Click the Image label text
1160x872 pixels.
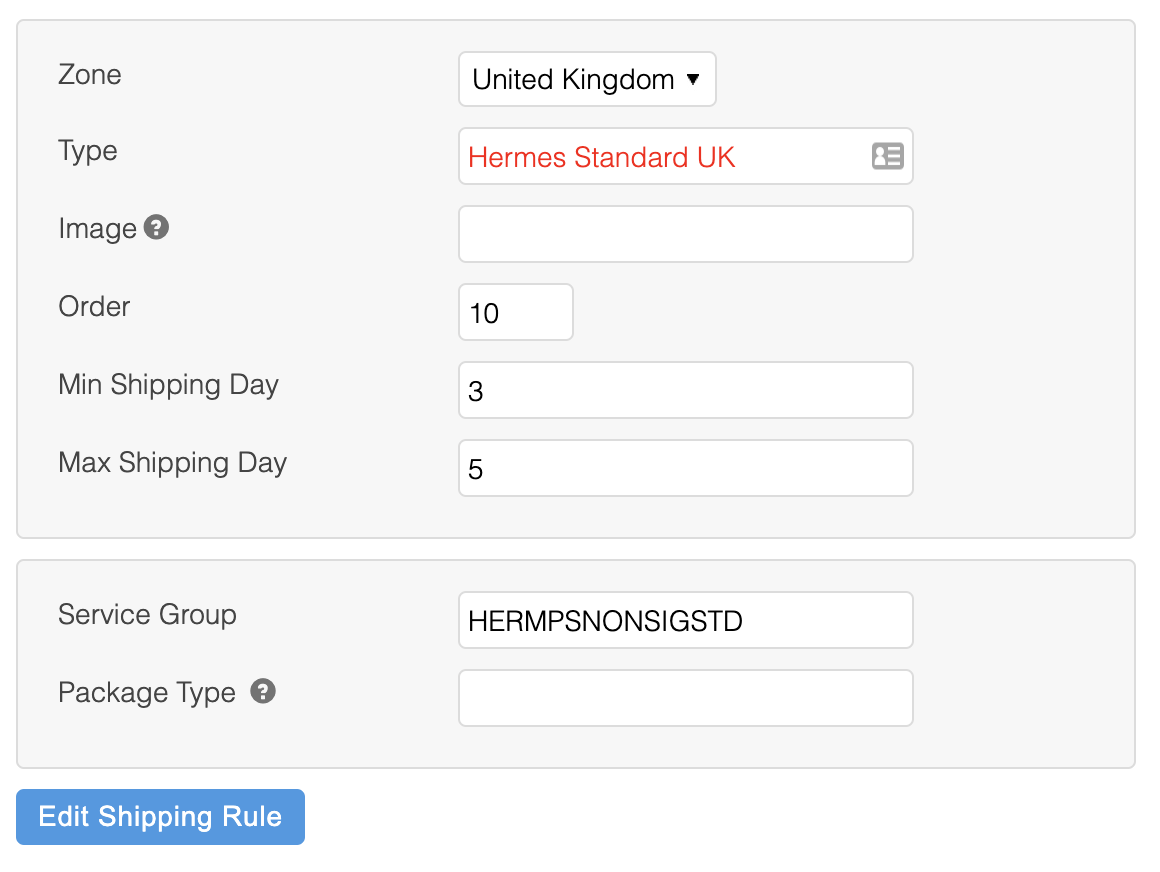(97, 229)
